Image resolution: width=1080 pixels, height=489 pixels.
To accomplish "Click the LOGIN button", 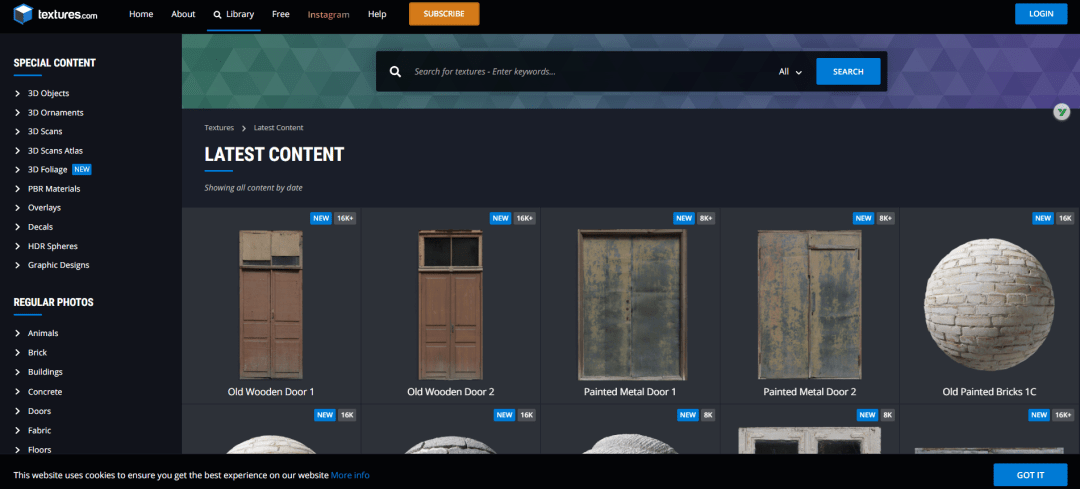I will [x=1041, y=14].
